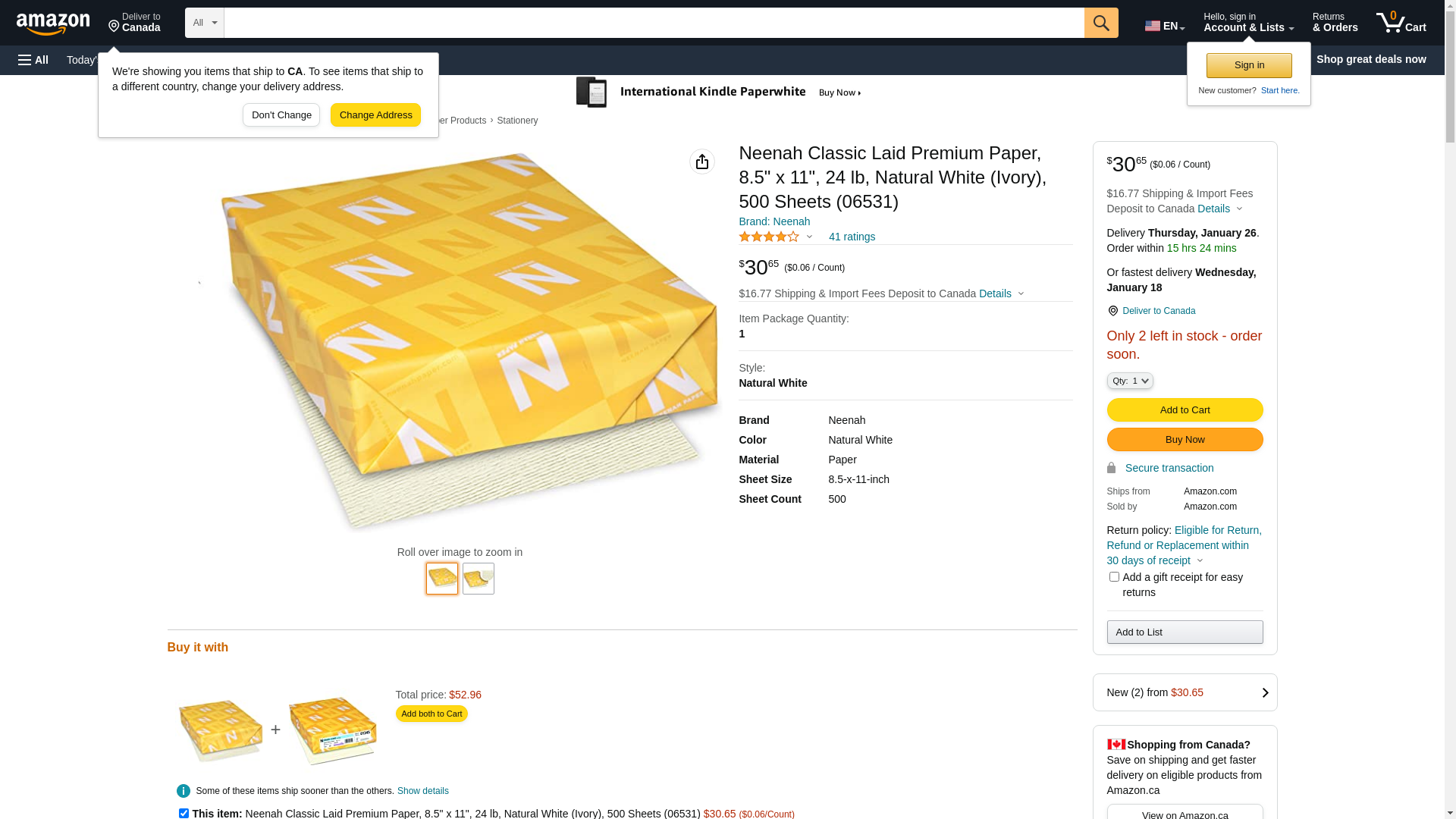Click the Change Address button

[375, 115]
